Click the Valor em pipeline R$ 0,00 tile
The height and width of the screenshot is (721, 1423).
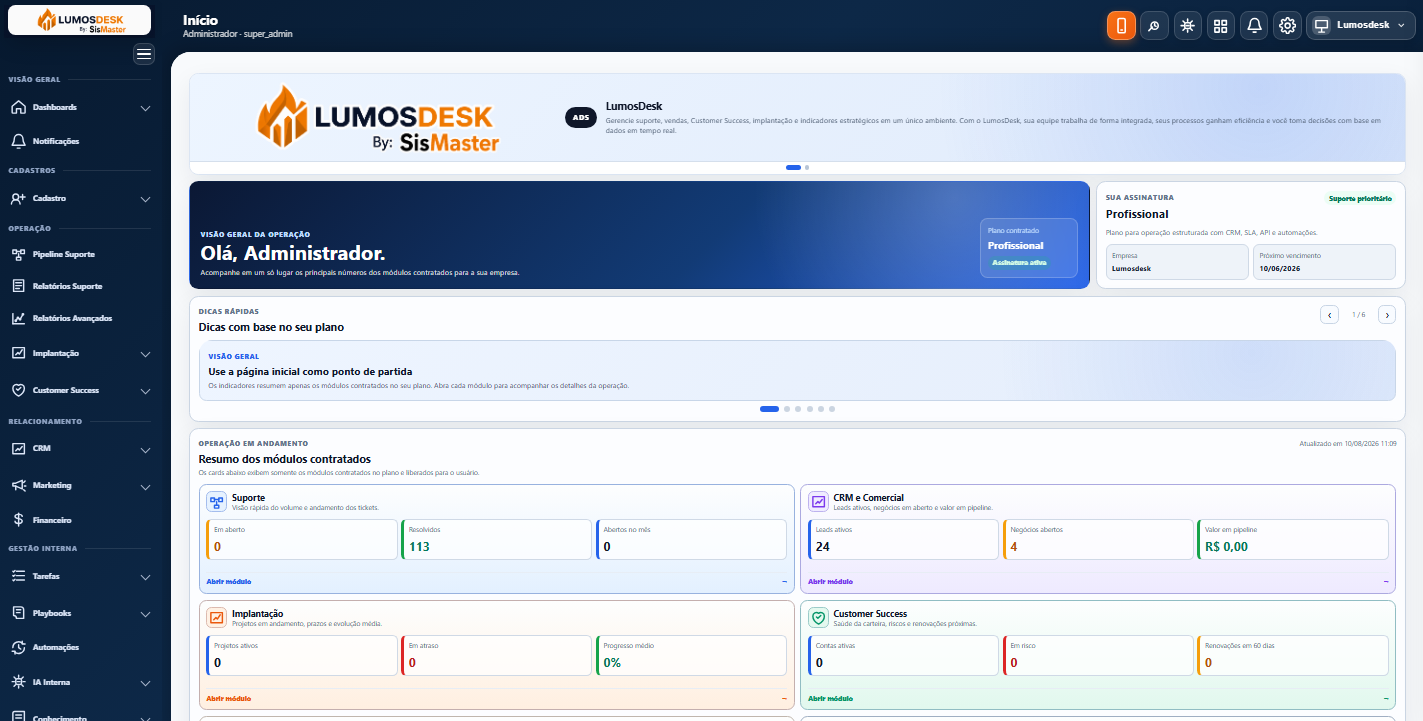tap(1293, 539)
